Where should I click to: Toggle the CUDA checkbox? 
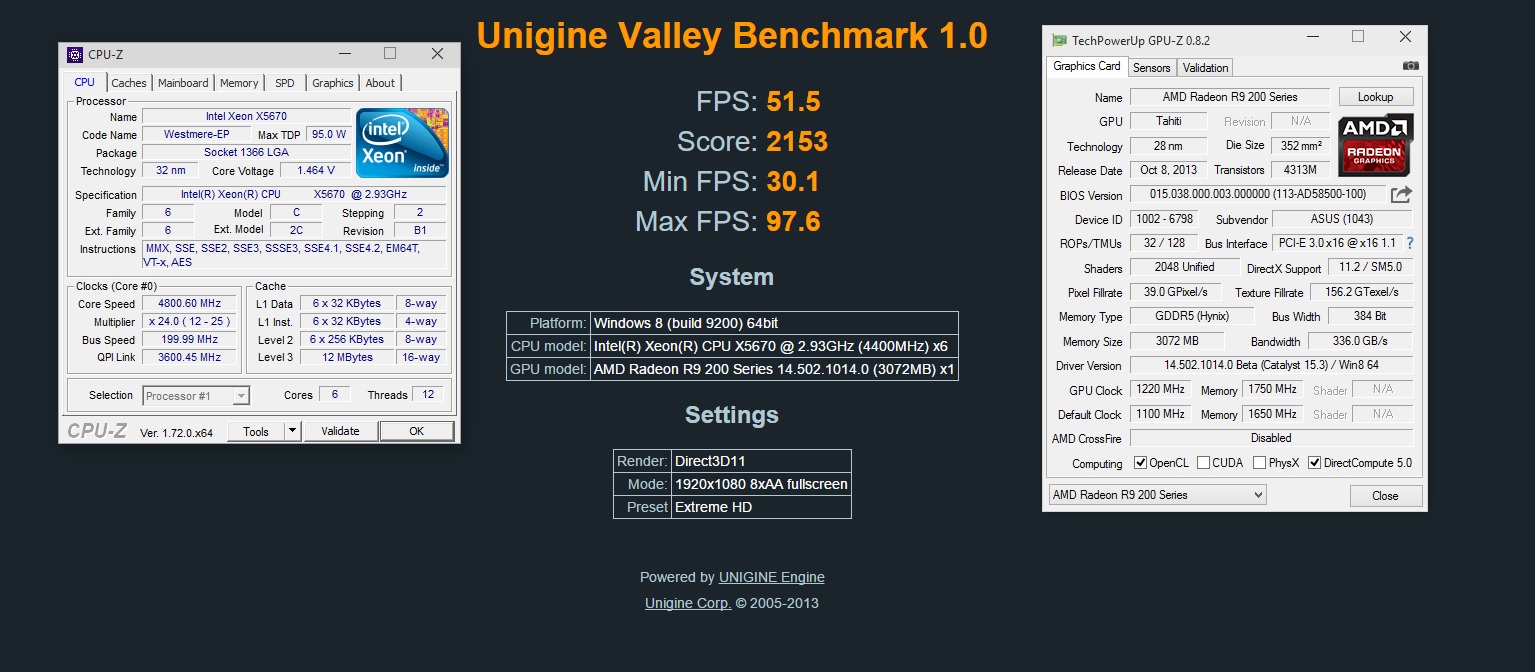[1204, 463]
